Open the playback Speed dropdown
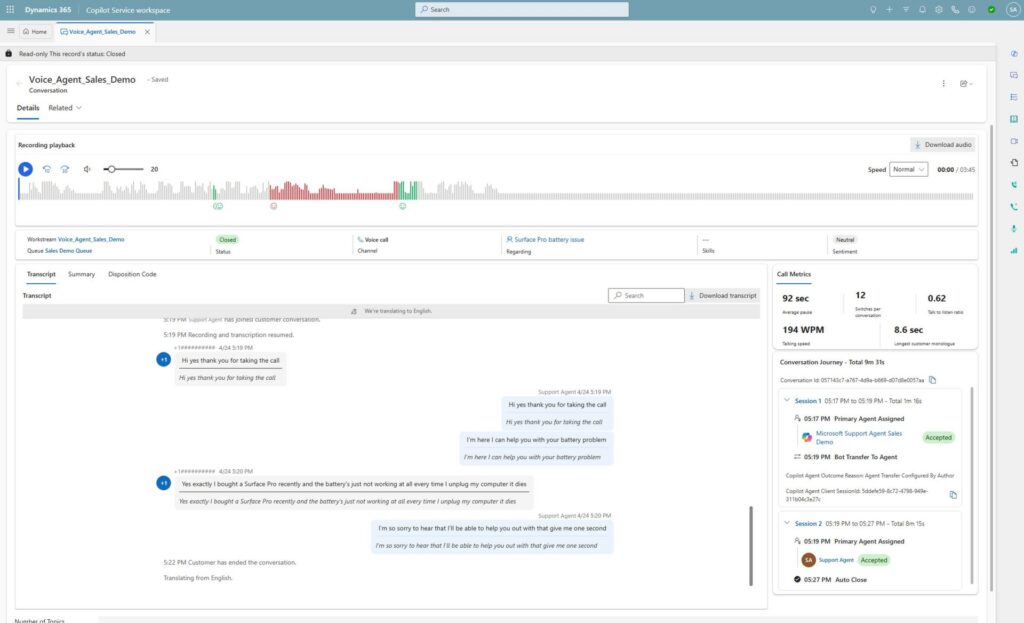 pyautogui.click(x=908, y=169)
